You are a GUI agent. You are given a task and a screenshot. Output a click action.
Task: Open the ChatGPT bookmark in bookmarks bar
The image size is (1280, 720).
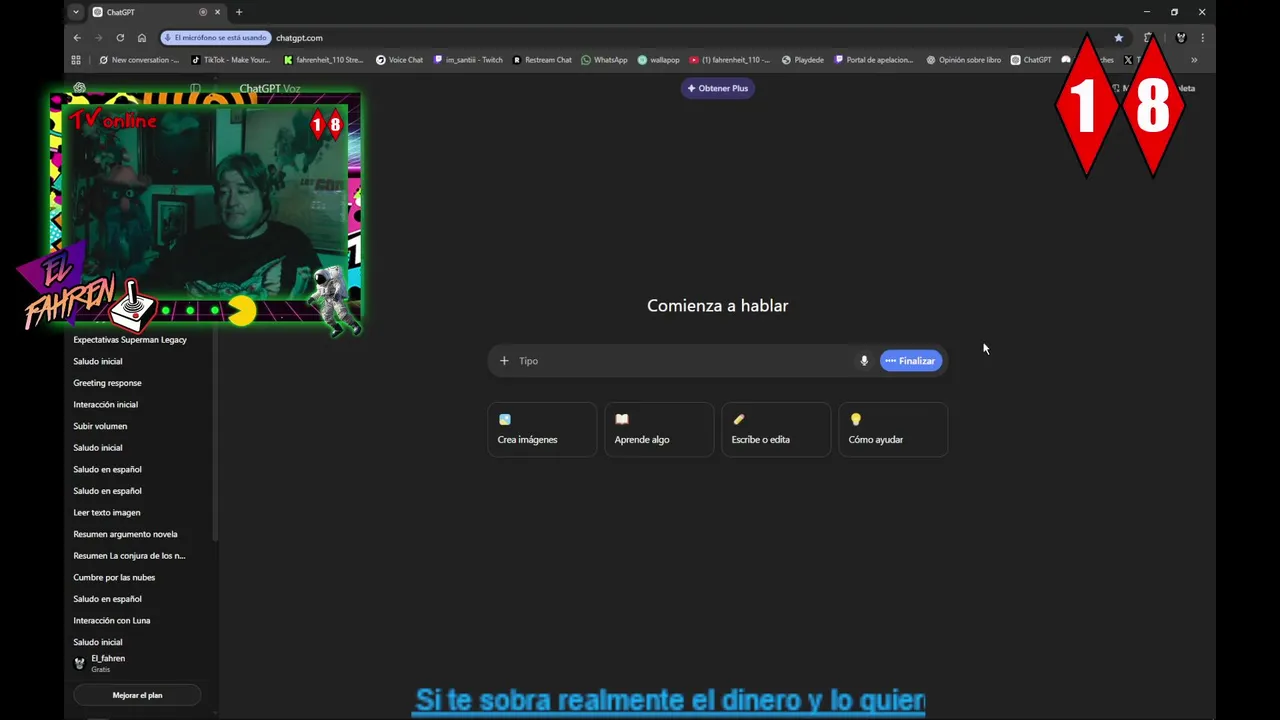click(1031, 60)
